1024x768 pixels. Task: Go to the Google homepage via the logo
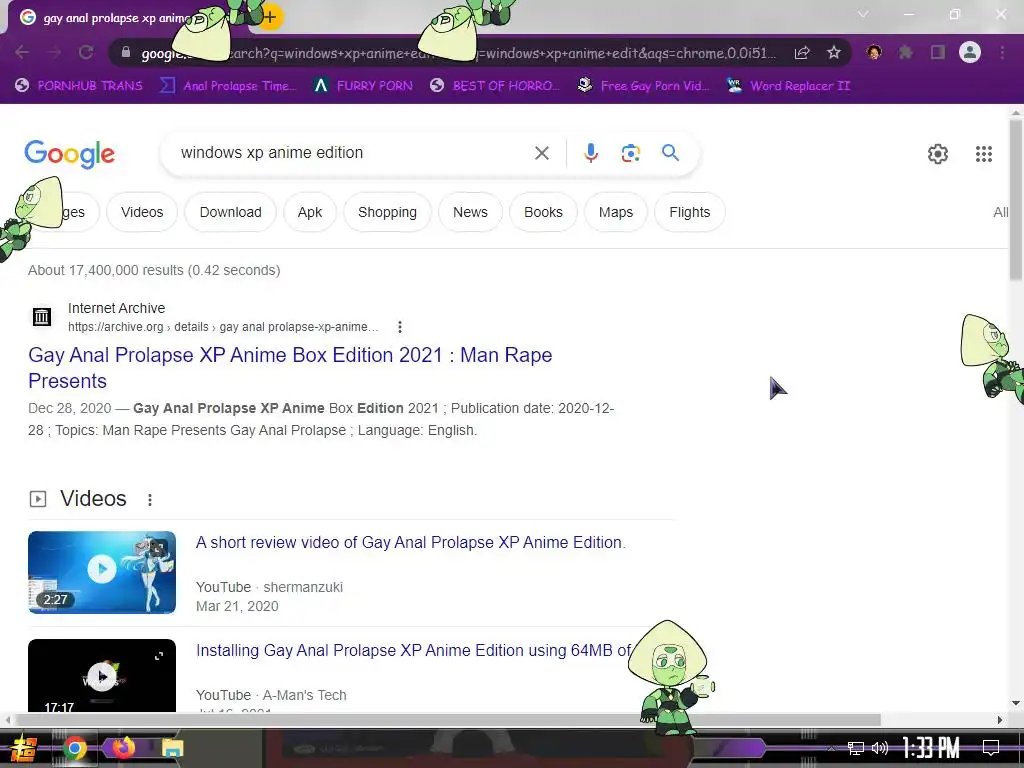69,154
